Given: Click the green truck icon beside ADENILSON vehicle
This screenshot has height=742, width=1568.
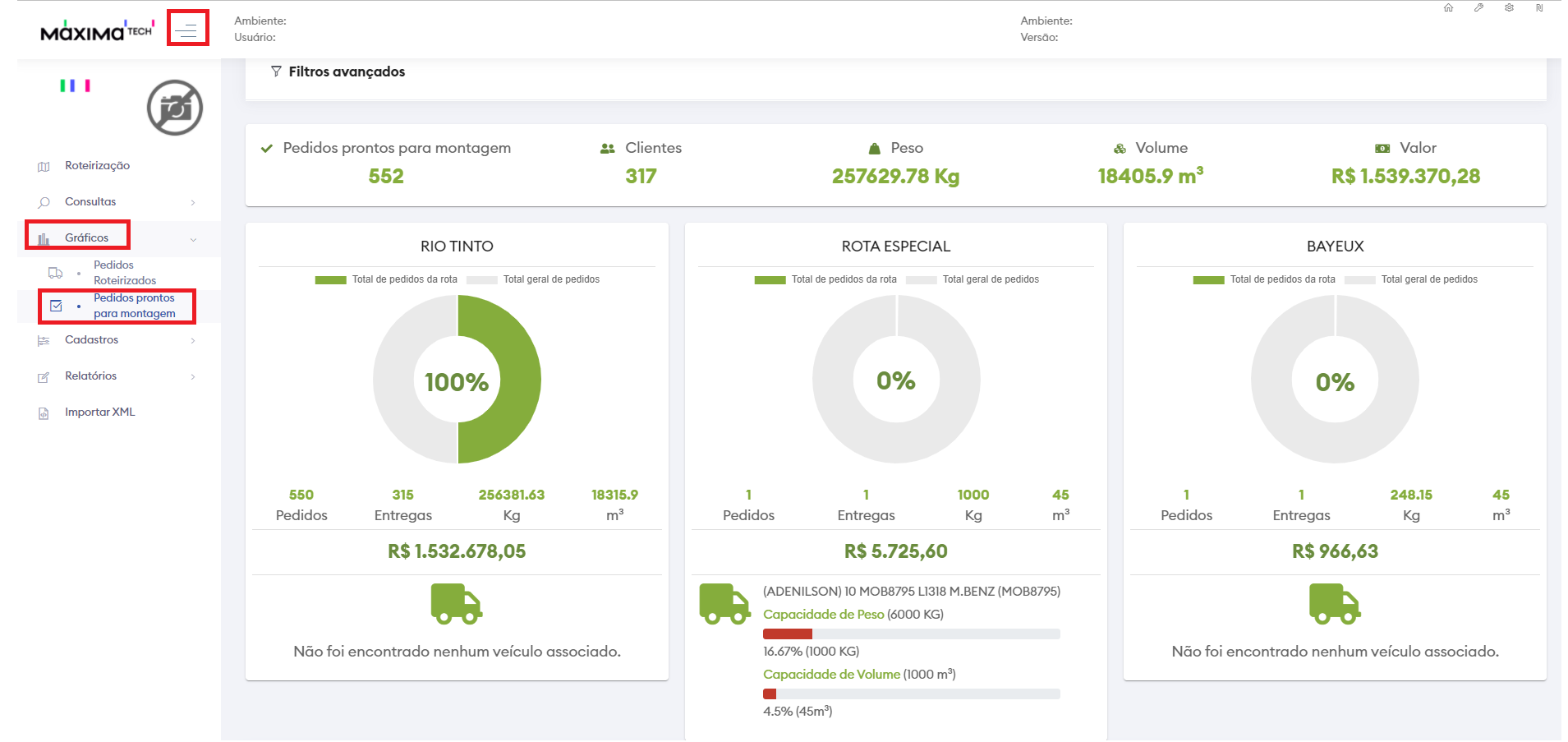Looking at the screenshot, I should pyautogui.click(x=724, y=604).
